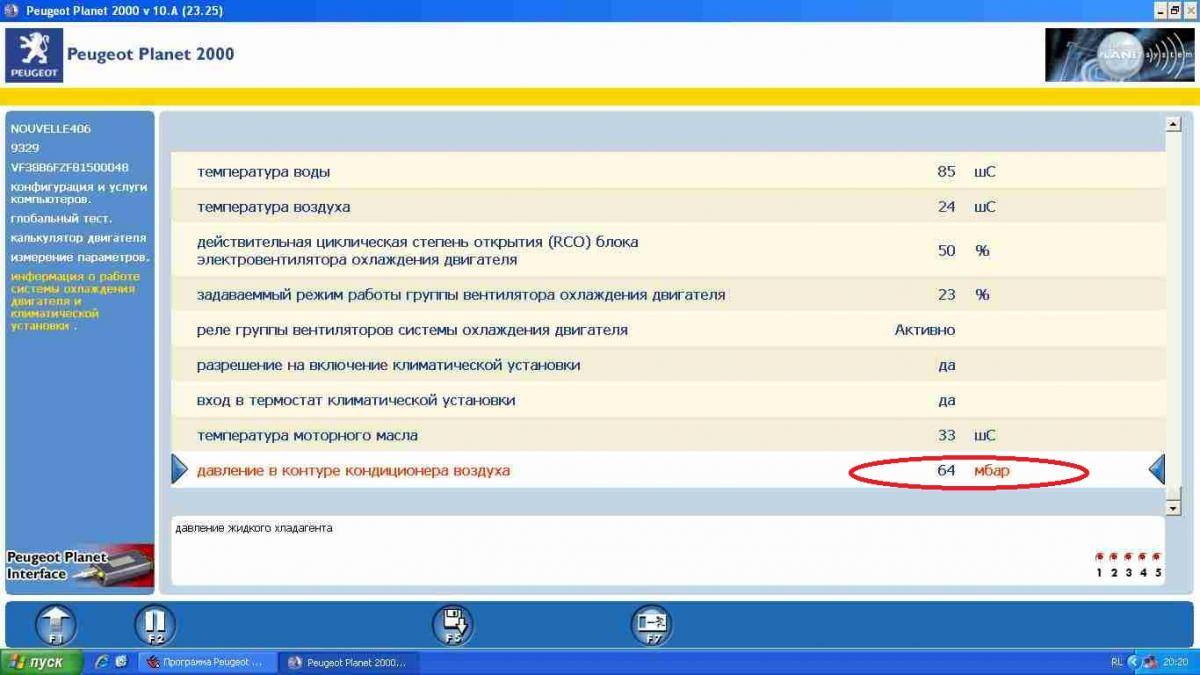Click the F7 export icon
Image resolution: width=1200 pixels, height=675 pixels.
click(x=651, y=625)
